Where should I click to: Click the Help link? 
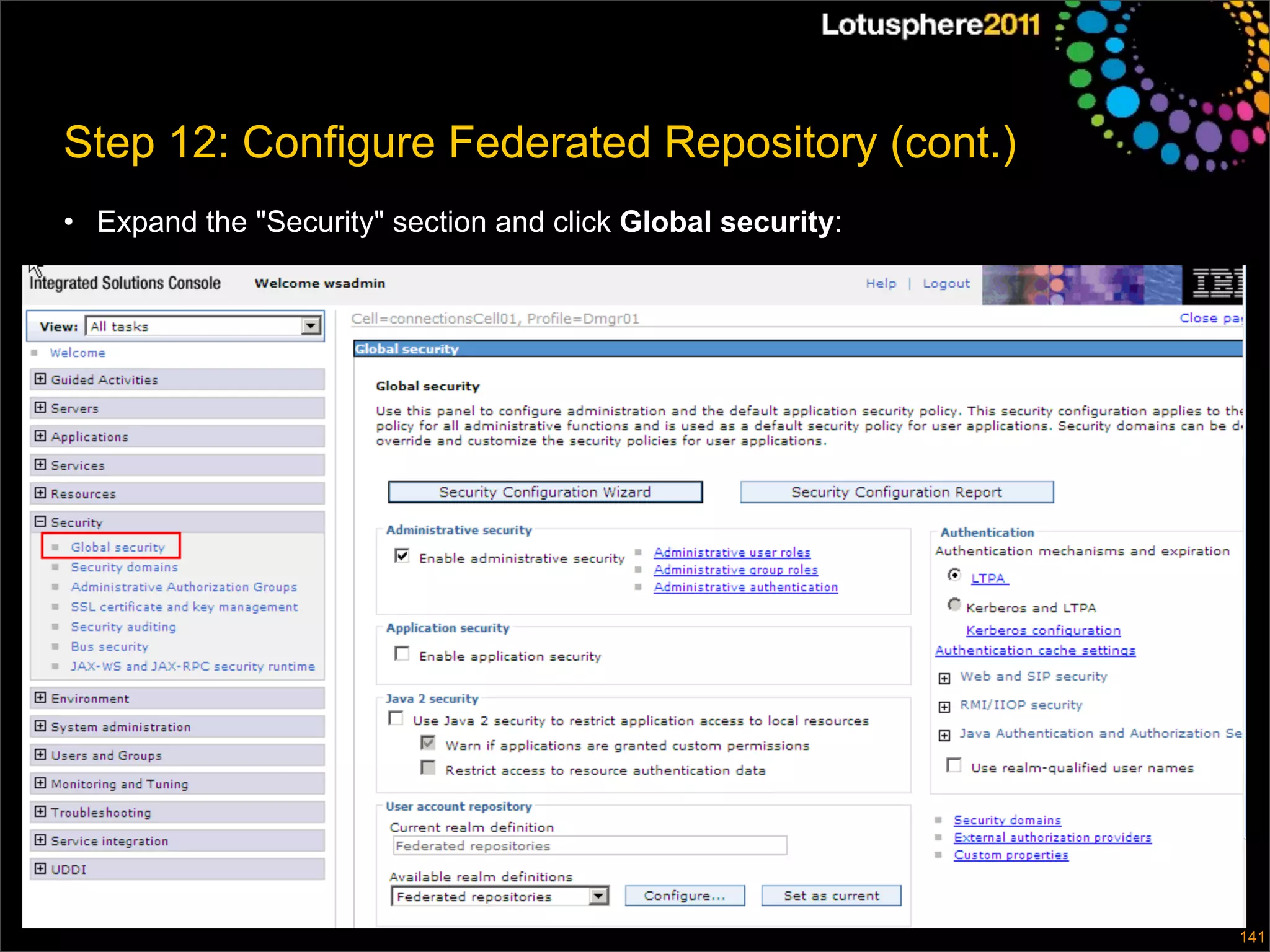click(x=881, y=283)
